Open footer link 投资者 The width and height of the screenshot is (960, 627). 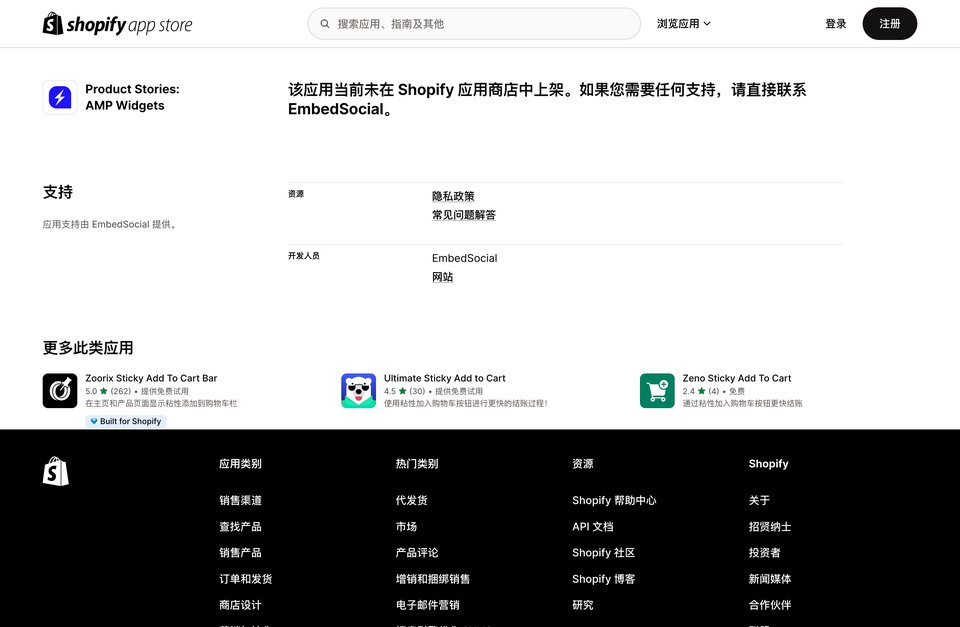(764, 552)
